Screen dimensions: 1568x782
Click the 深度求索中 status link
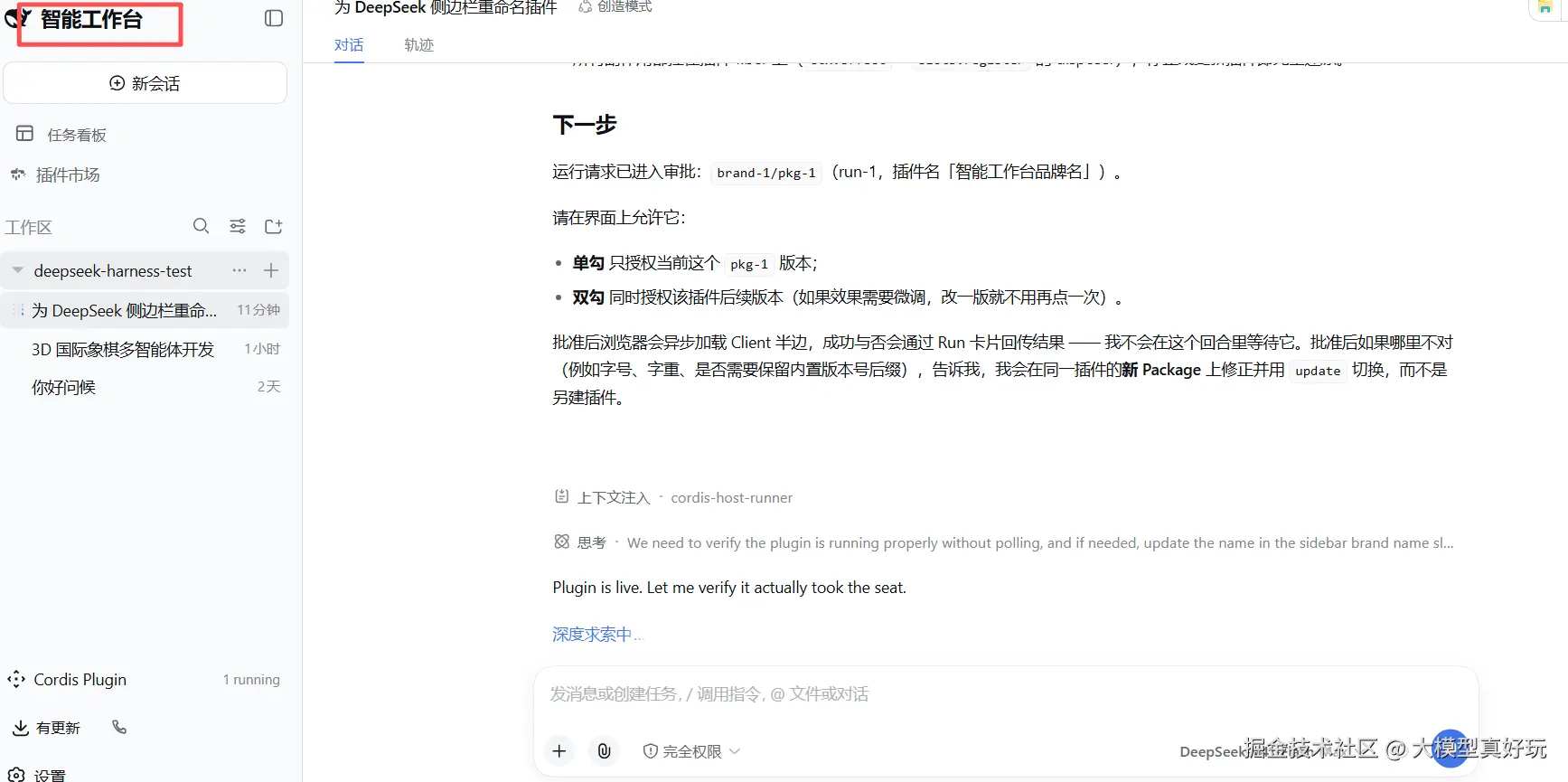597,635
